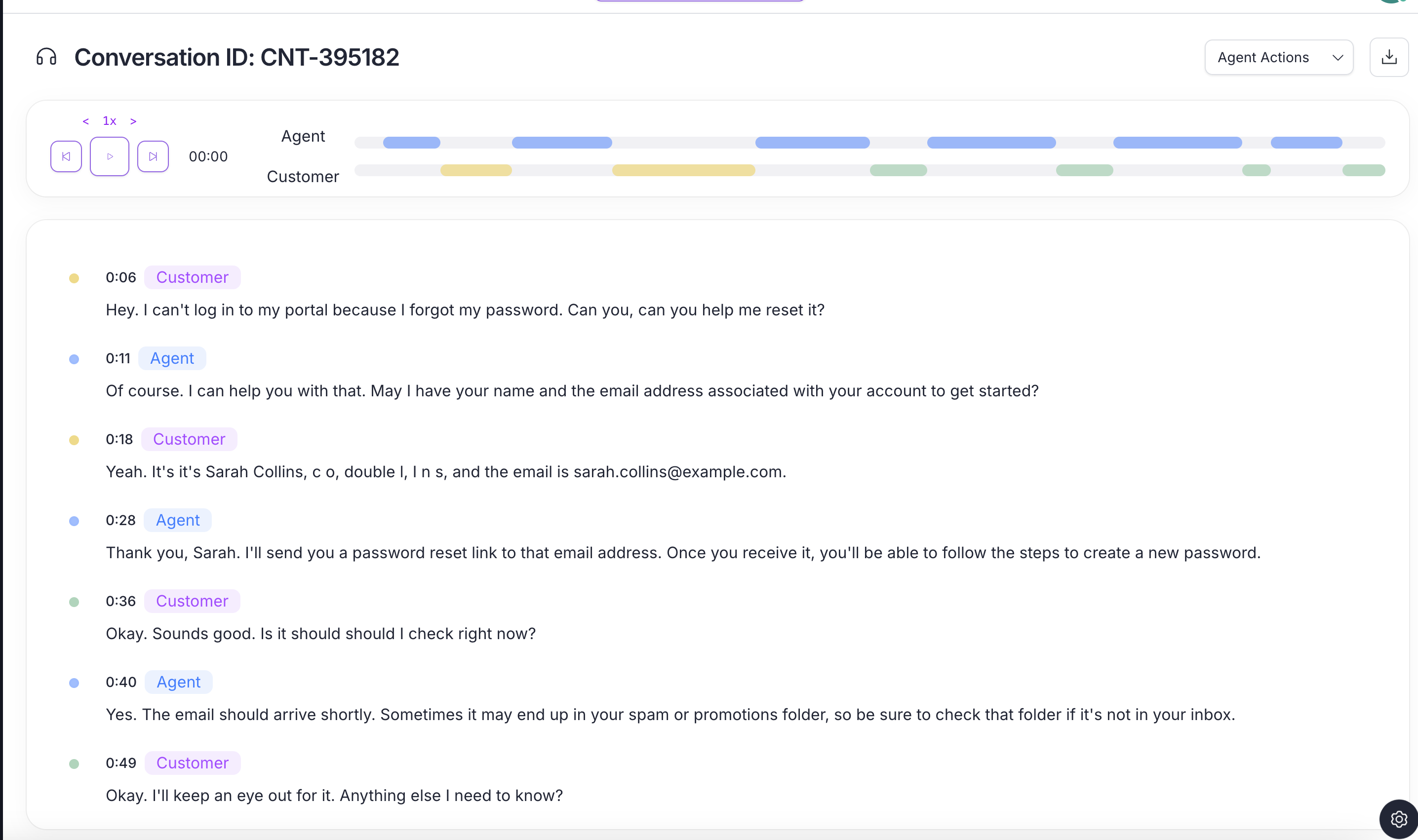Click the Customer pill on the 0:49 message
The width and height of the screenshot is (1418, 840).
pyautogui.click(x=192, y=763)
